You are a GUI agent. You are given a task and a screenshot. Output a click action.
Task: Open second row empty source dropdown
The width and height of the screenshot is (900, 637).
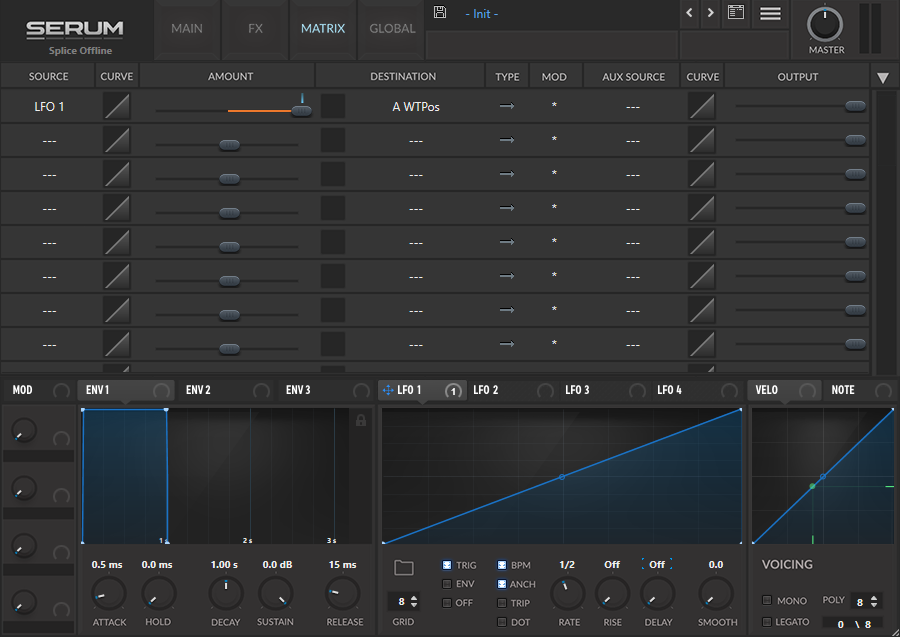click(x=49, y=141)
